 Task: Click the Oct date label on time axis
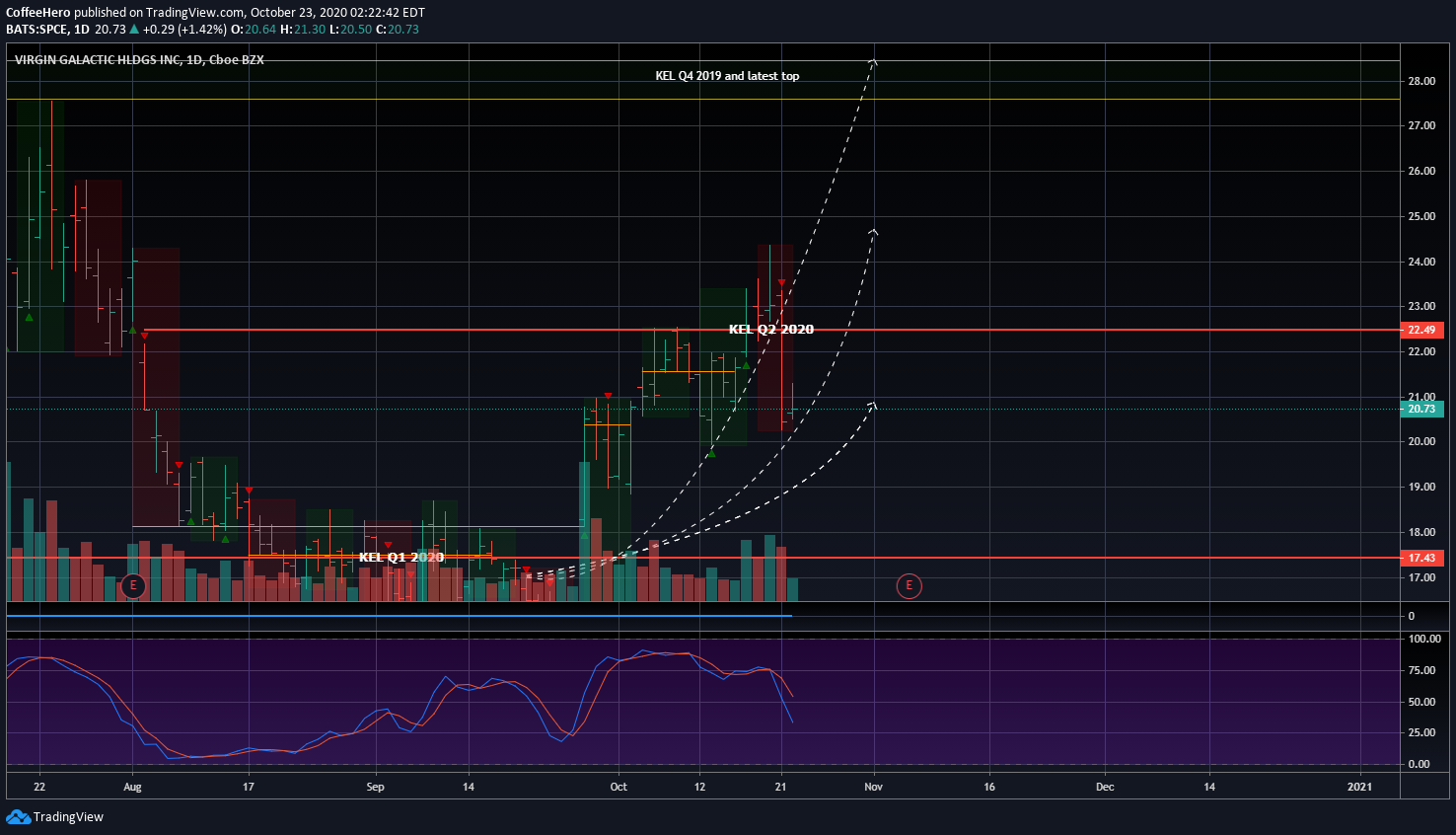pyautogui.click(x=619, y=787)
